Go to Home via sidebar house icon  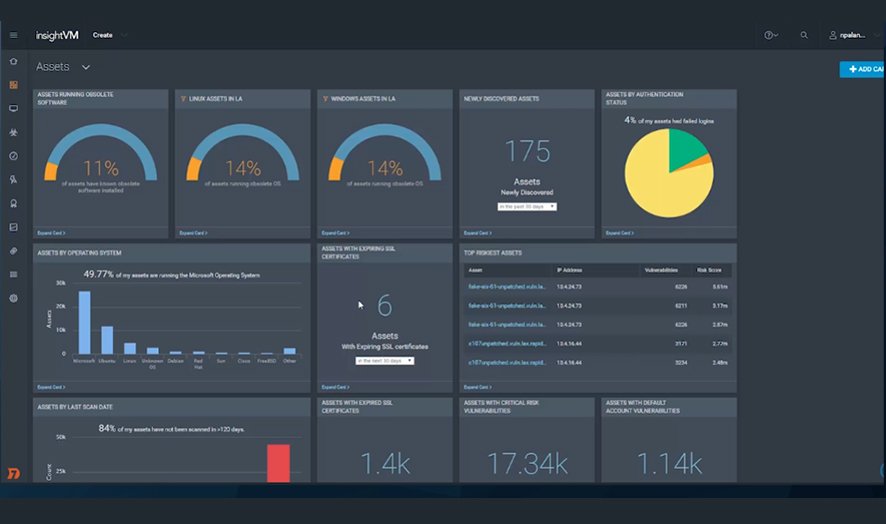point(13,62)
